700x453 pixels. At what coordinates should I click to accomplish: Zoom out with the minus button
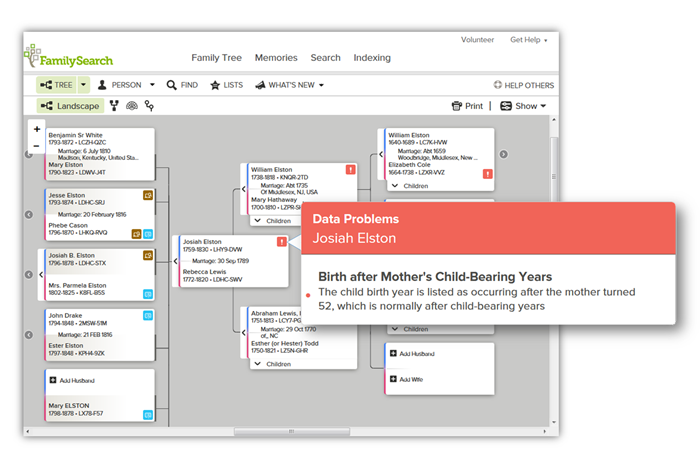(x=37, y=145)
